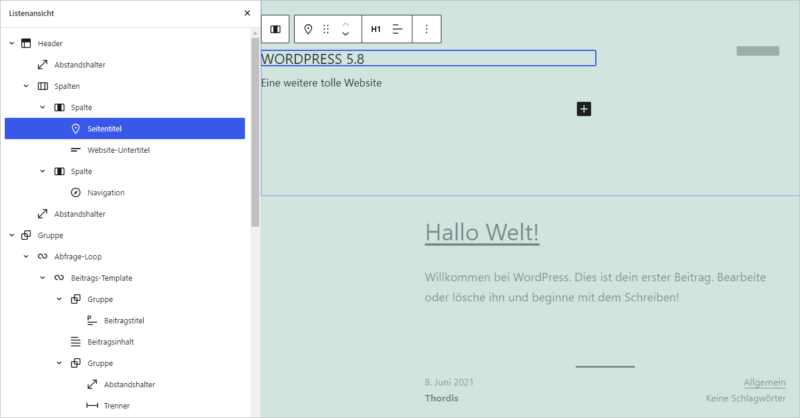This screenshot has width=800, height=418.
Task: Collapse the Gruppe containing Trenner
Action: pos(59,363)
